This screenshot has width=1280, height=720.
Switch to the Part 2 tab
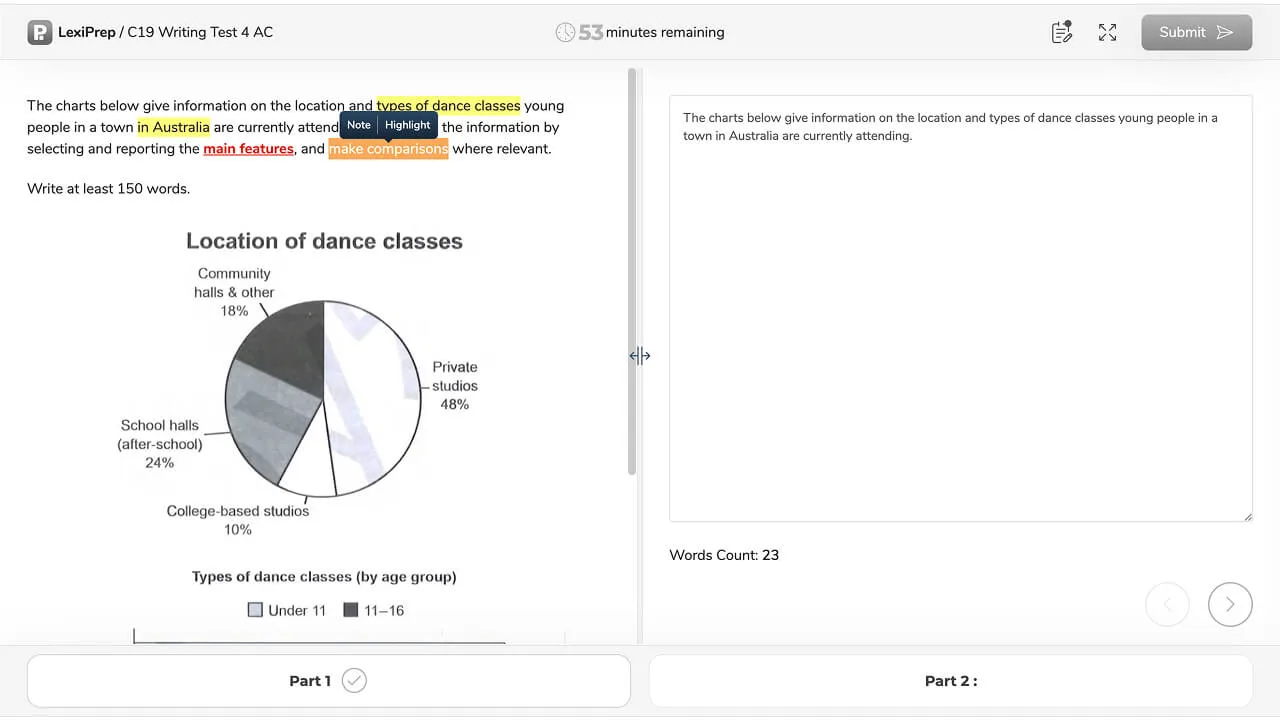[x=950, y=681]
